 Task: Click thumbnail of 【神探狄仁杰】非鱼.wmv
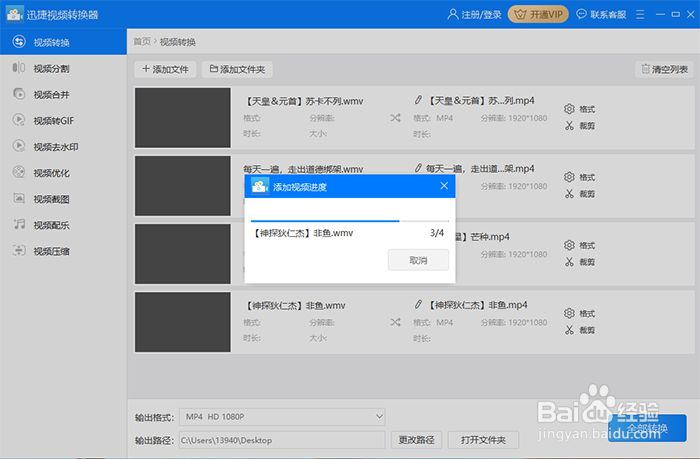click(x=183, y=322)
